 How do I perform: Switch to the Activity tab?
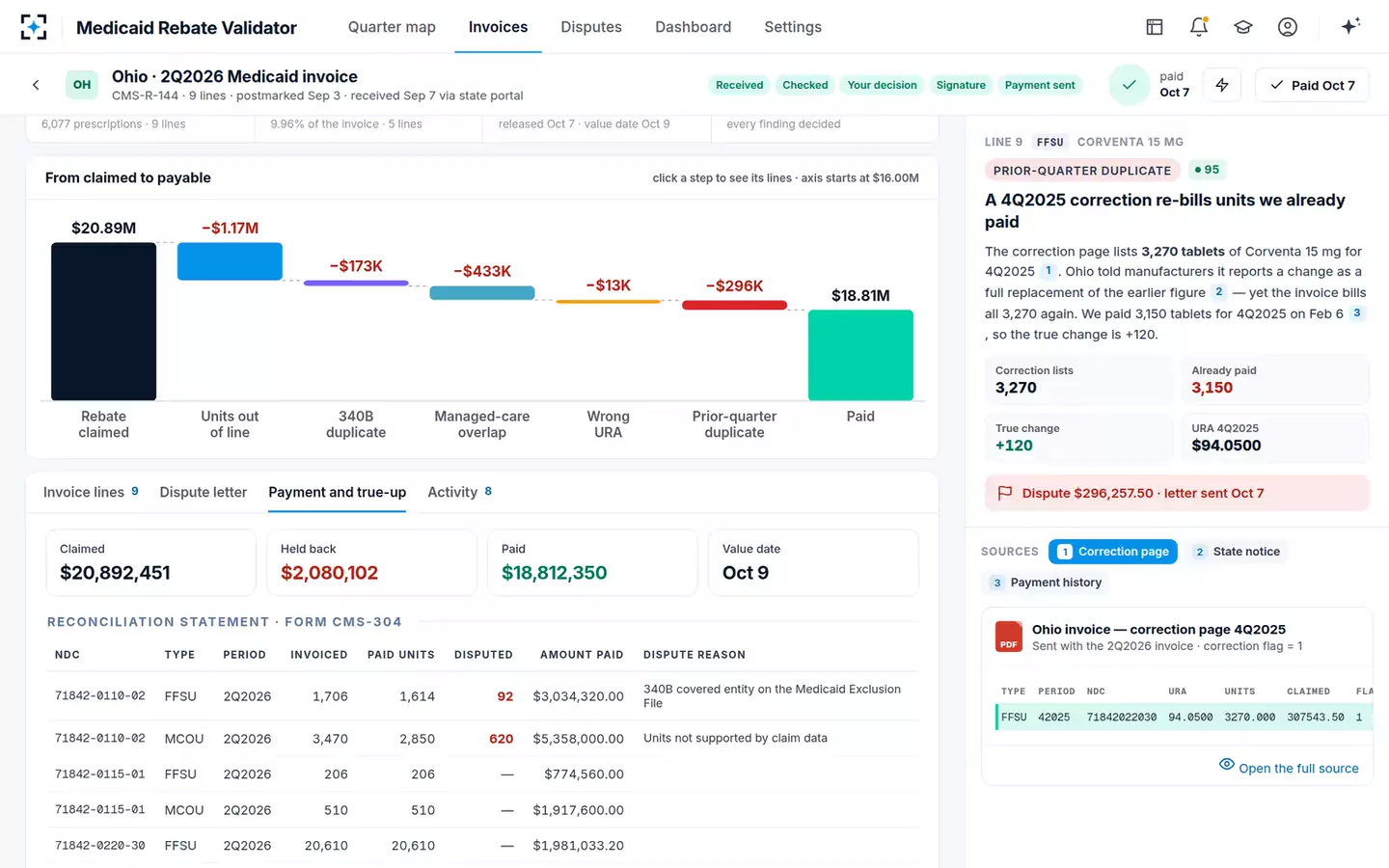(459, 492)
